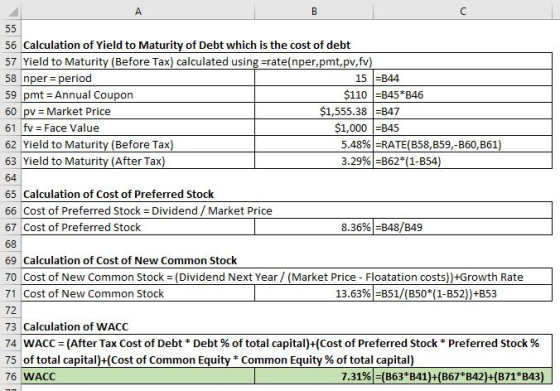The height and width of the screenshot is (391, 560).
Task: Click the select-all corner triangle
Action: 13,12
